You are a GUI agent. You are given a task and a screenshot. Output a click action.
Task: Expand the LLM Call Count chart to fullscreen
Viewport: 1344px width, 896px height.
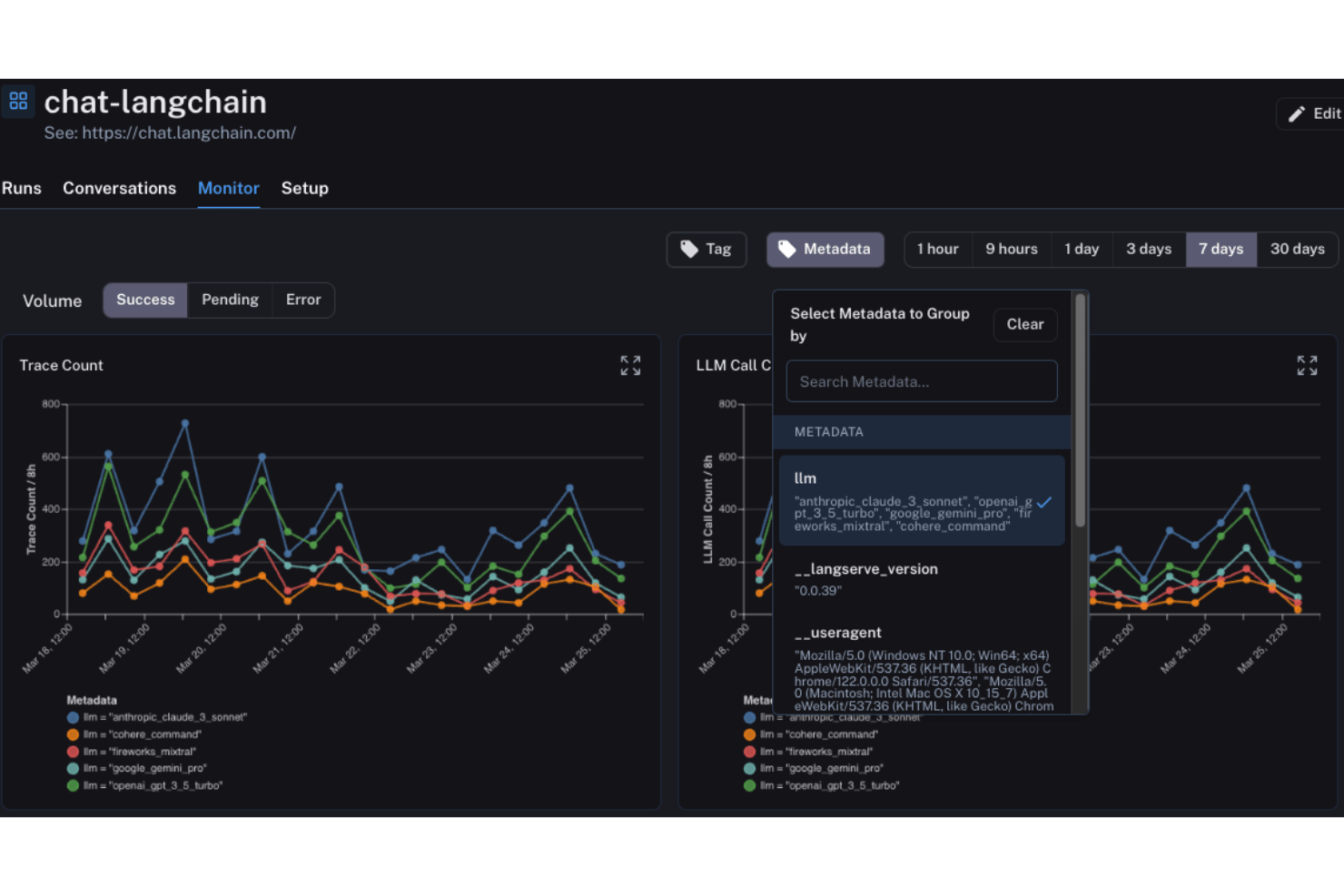(x=1307, y=365)
